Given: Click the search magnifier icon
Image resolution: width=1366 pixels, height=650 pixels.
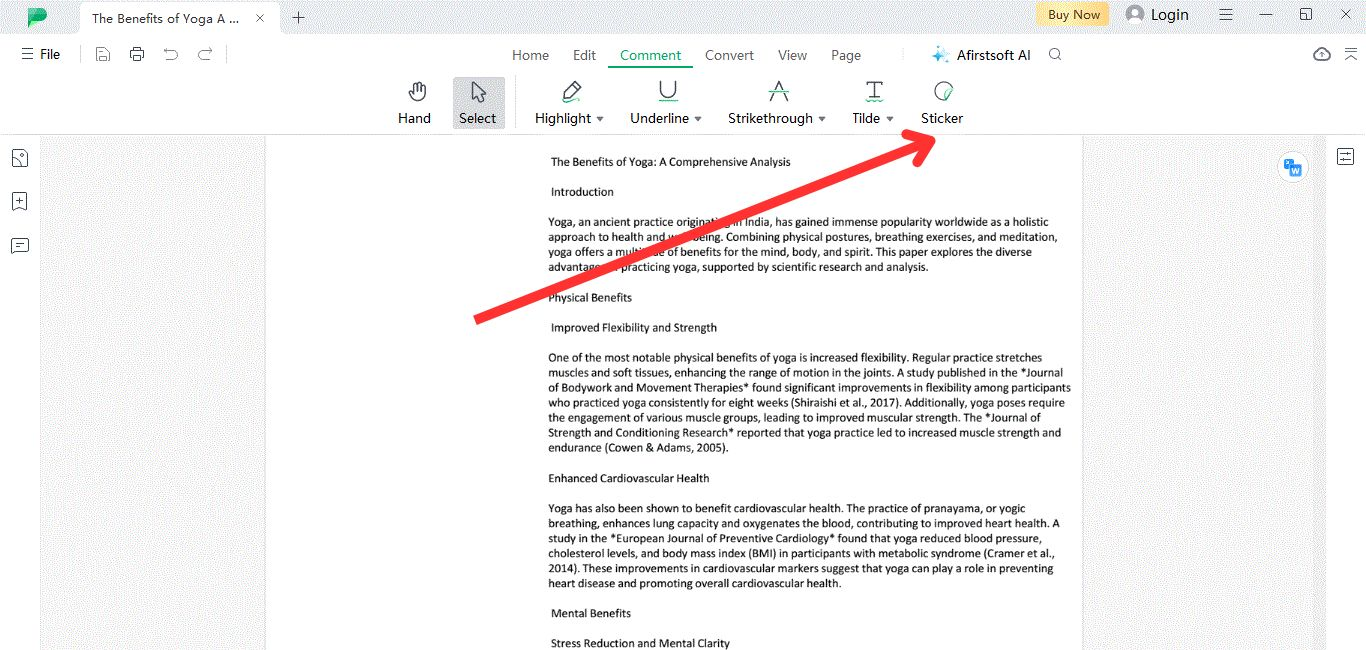Looking at the screenshot, I should point(1055,54).
